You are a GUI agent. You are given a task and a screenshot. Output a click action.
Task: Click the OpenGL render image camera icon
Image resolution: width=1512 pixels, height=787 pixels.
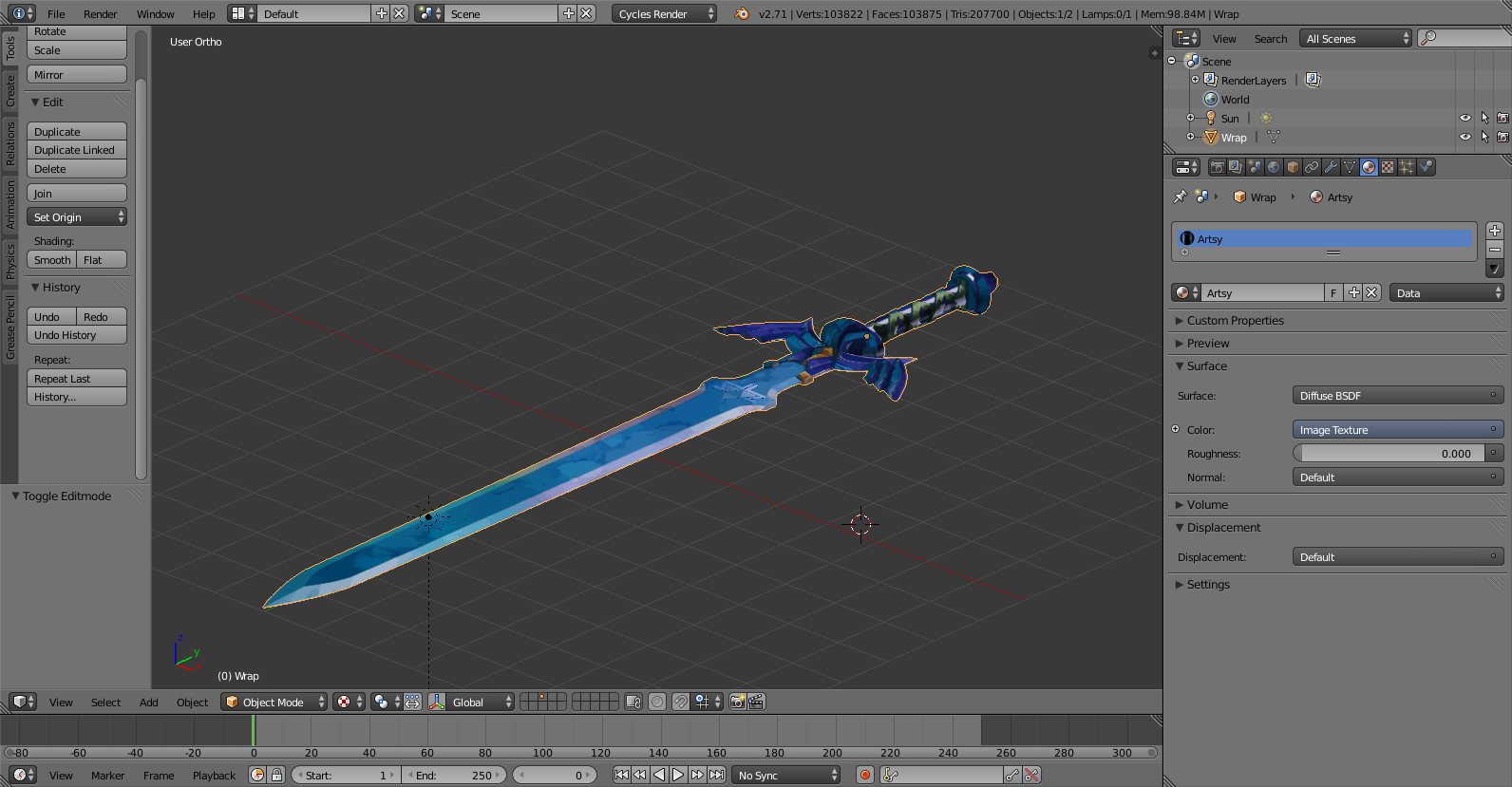[737, 703]
